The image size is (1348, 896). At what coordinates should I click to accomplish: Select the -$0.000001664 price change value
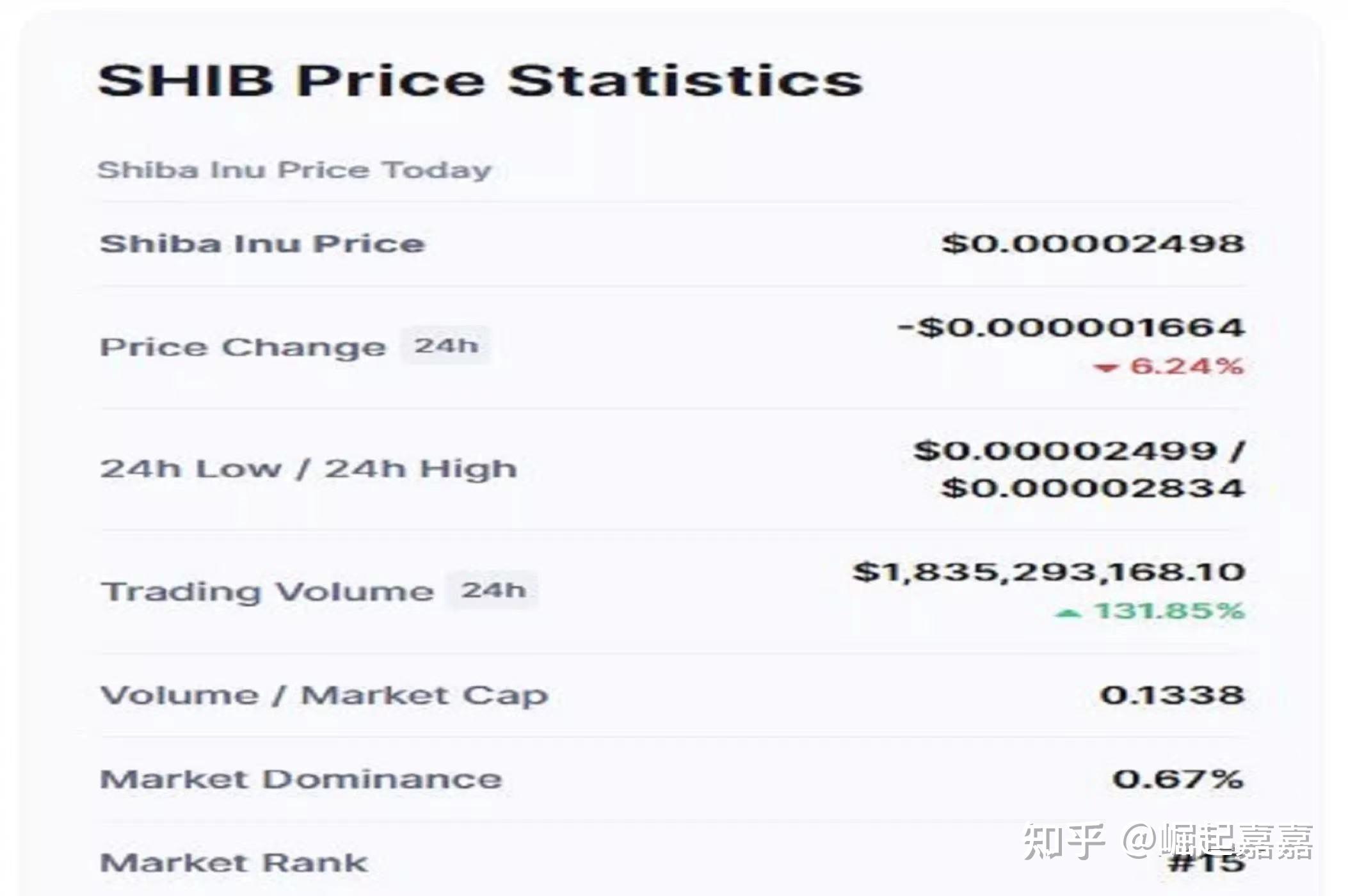tap(1071, 328)
